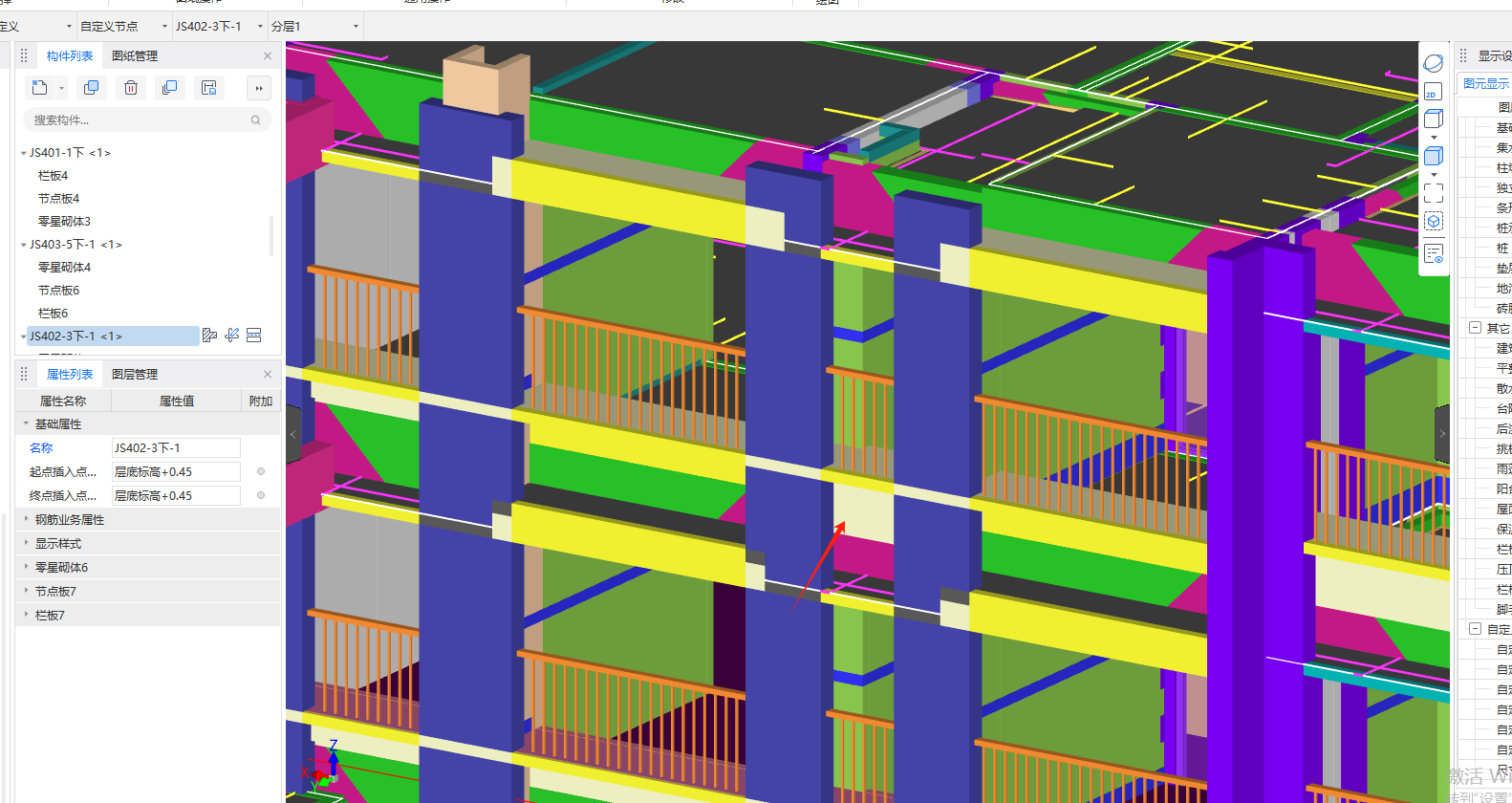Show more toolbar tools via double-arrow button
This screenshot has height=803, width=1512.
(x=259, y=88)
